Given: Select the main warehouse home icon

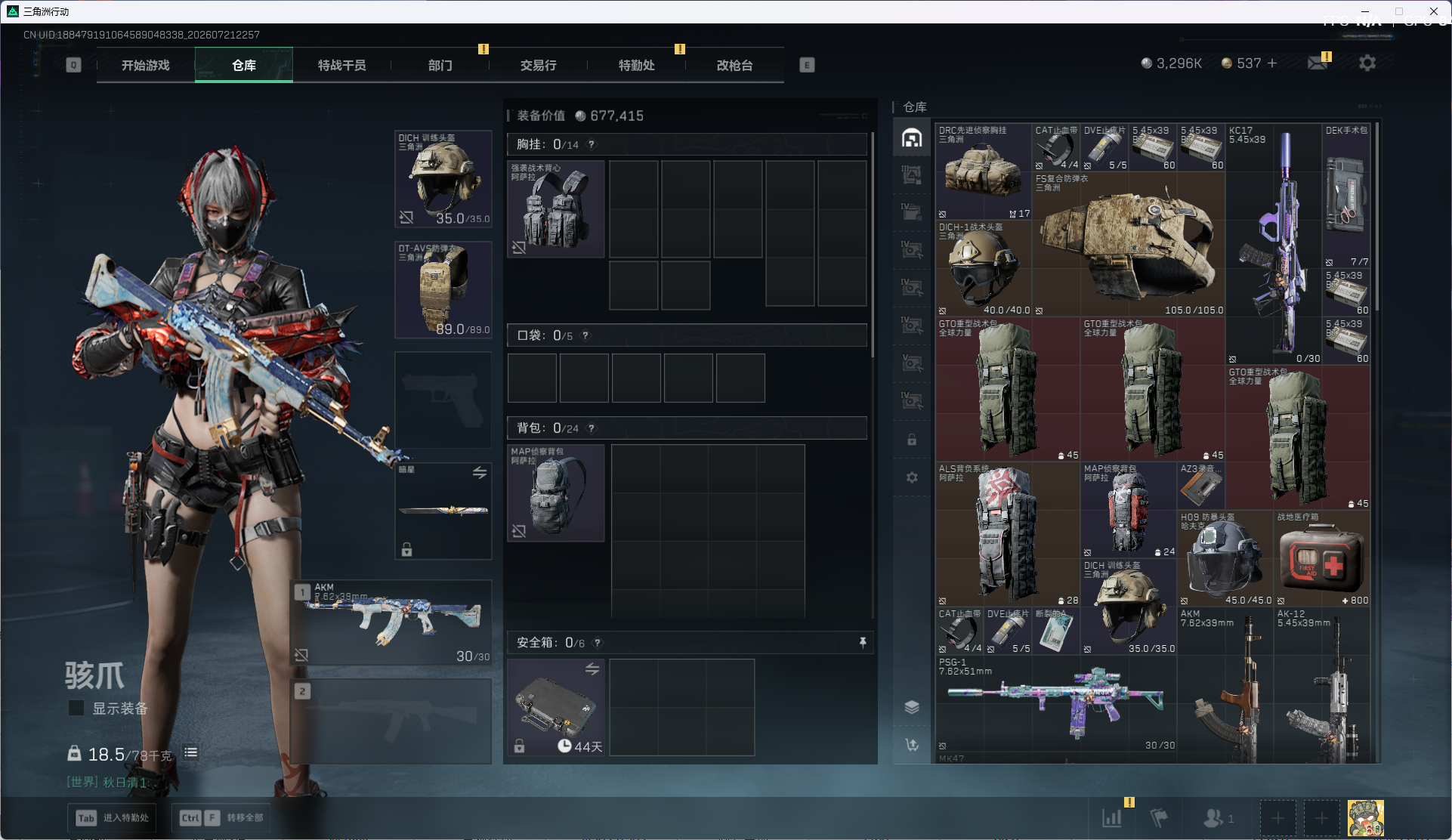Looking at the screenshot, I should pyautogui.click(x=912, y=138).
